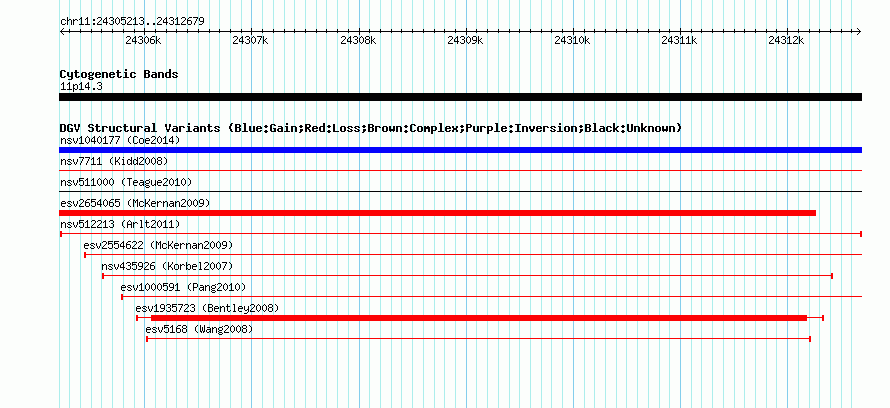Click the 24306k ruler tick label
This screenshot has width=890, height=408.
(144, 40)
